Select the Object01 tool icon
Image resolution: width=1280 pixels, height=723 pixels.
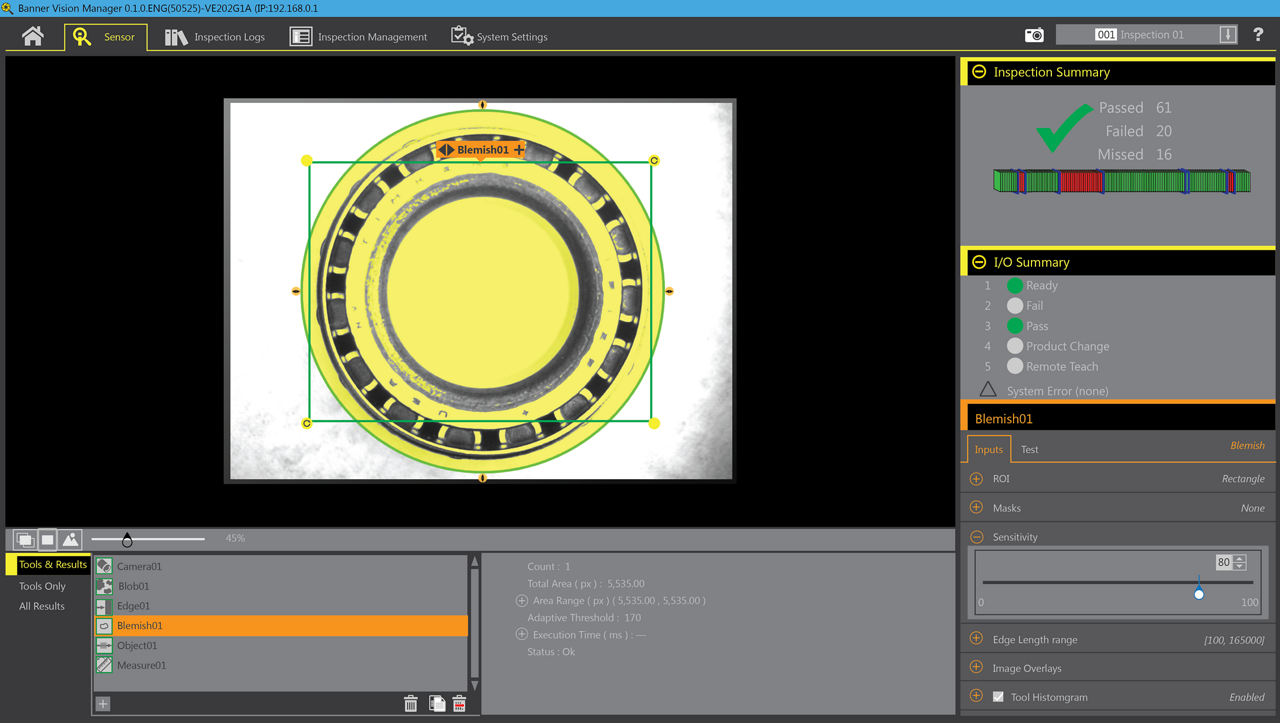(104, 645)
